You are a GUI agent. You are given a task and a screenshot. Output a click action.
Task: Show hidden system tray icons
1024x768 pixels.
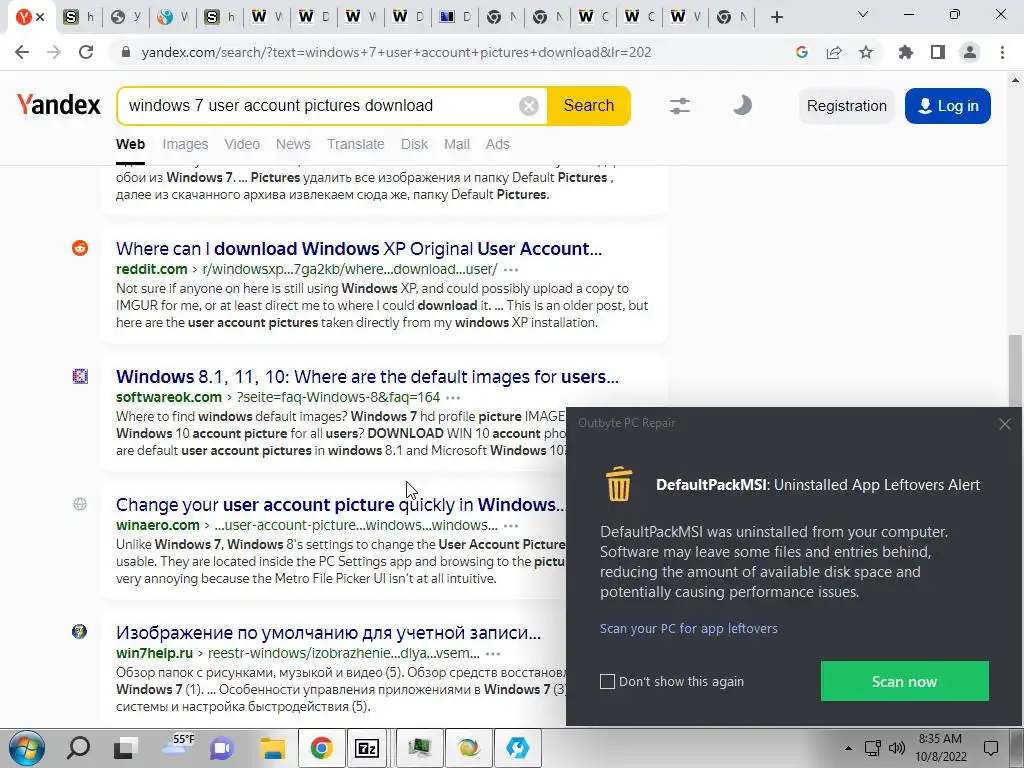(x=848, y=748)
